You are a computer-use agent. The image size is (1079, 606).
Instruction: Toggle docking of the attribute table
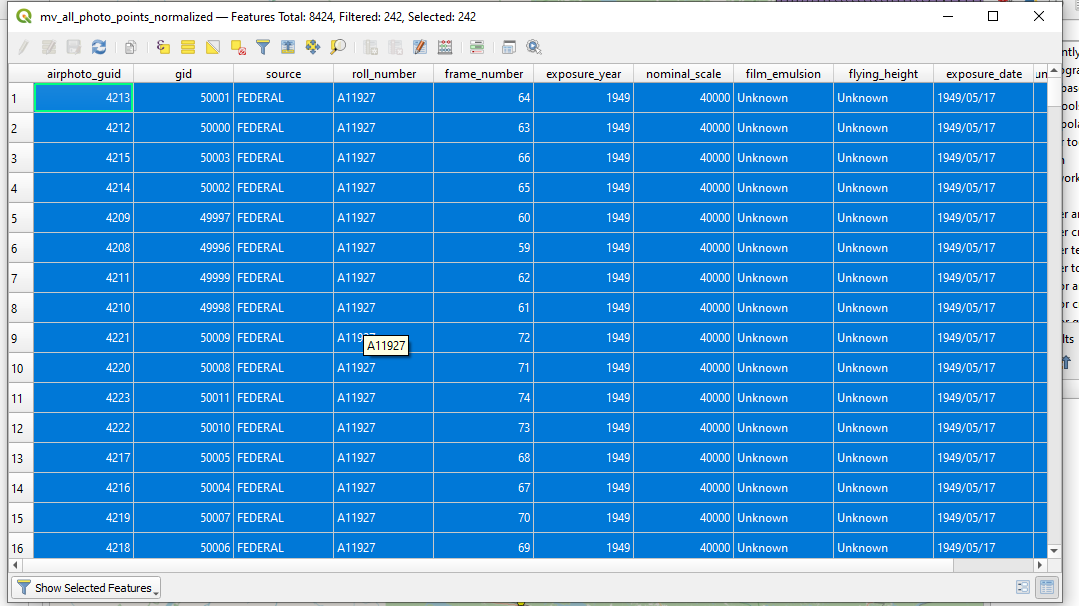pos(509,47)
